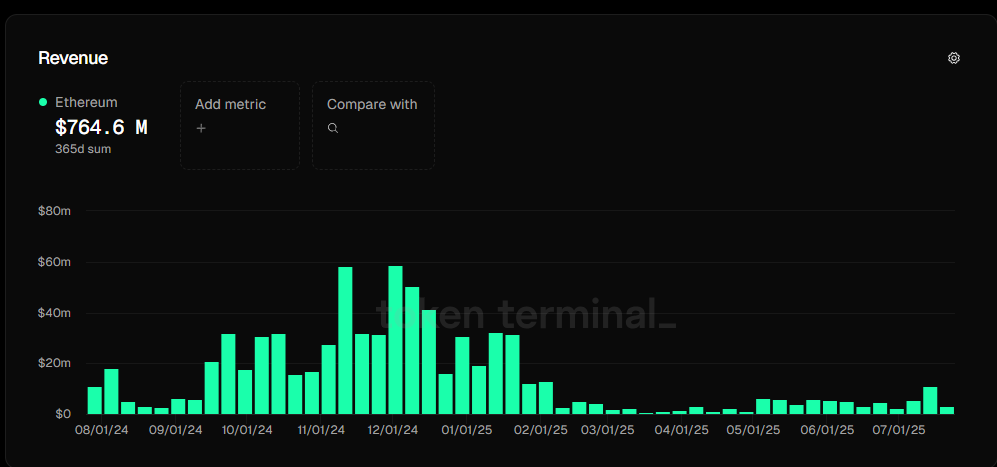Click the $764.6 M revenue value
Image resolution: width=997 pixels, height=467 pixels.
[101, 127]
